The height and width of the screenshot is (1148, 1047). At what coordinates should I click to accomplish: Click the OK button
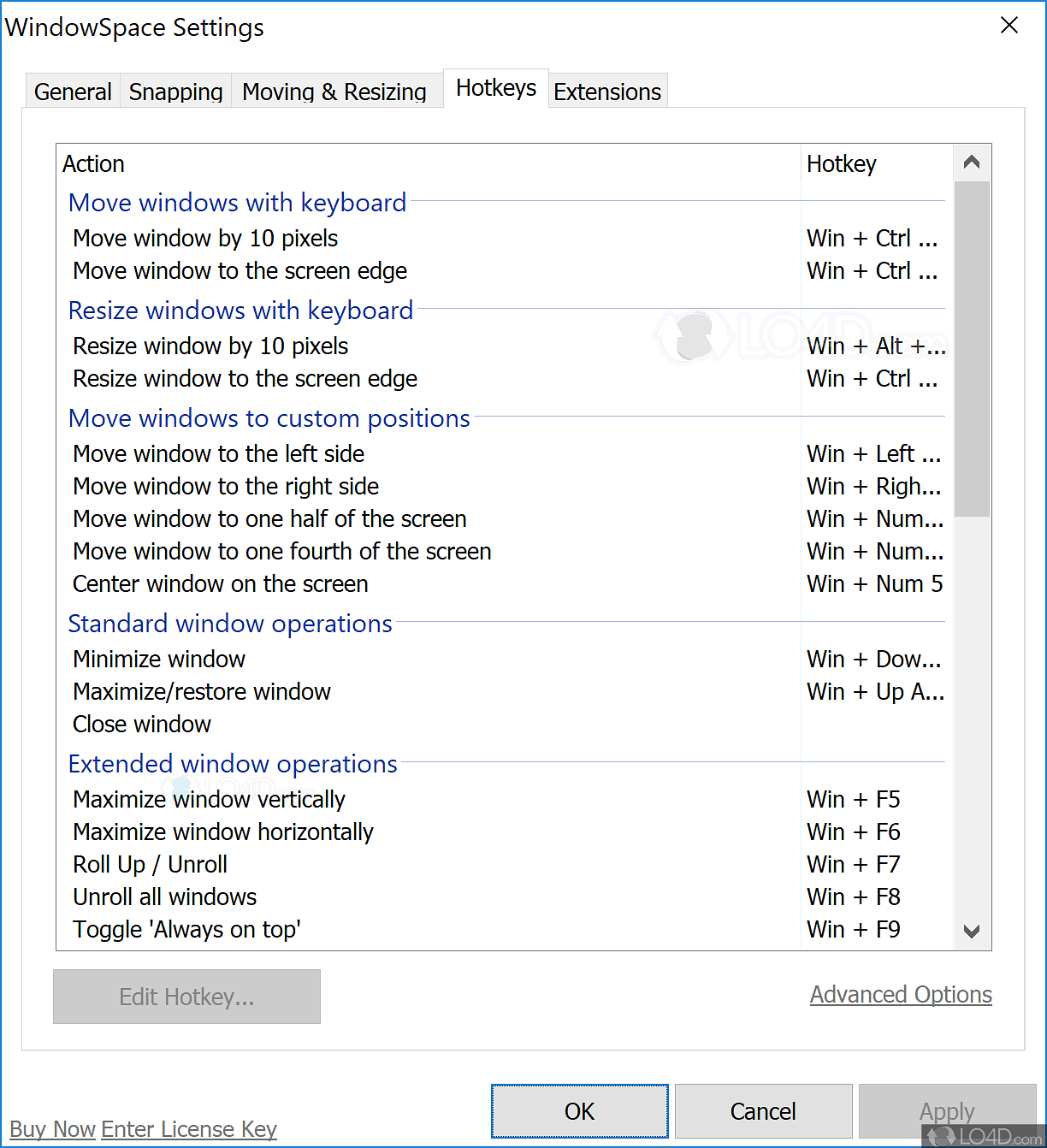pos(580,1111)
